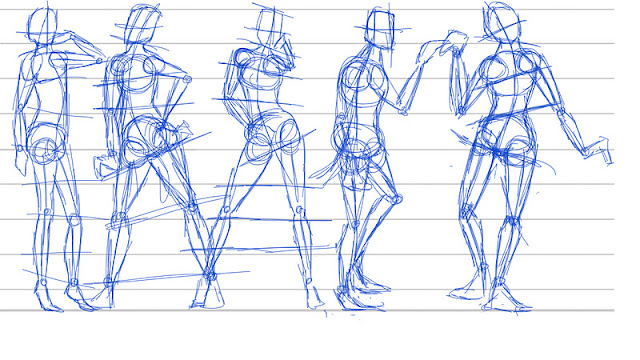
Task: Click the crossed ankles between second and third figures
Action: [210, 276]
